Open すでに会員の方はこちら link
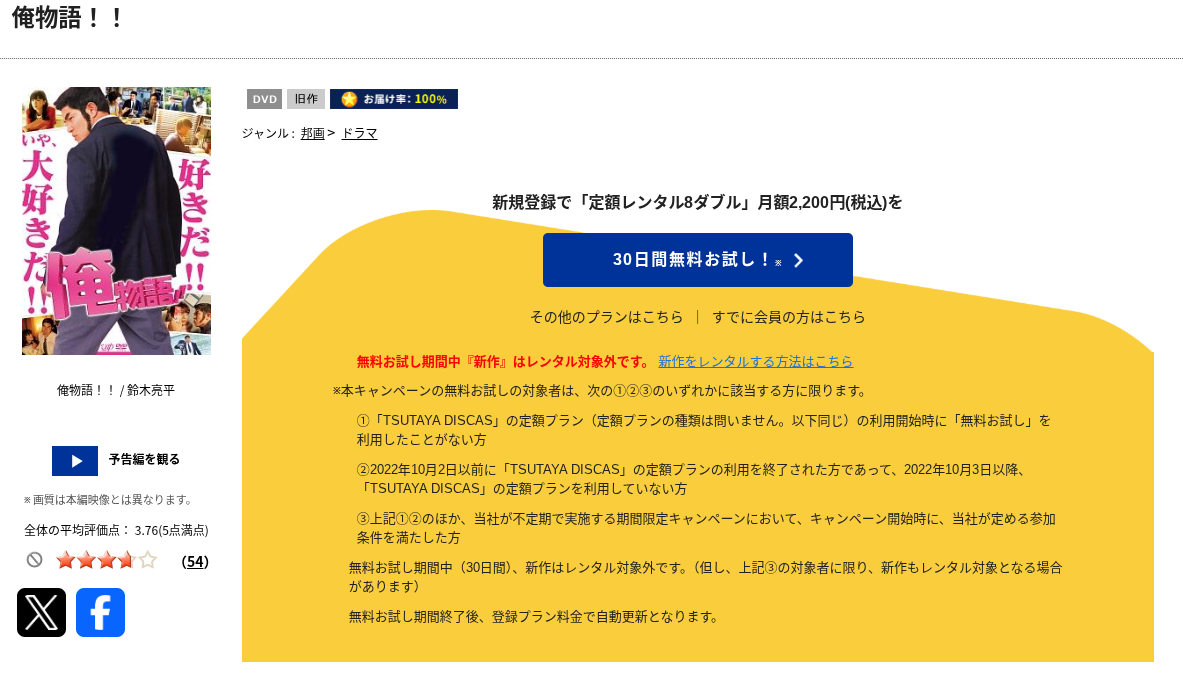 tap(788, 317)
